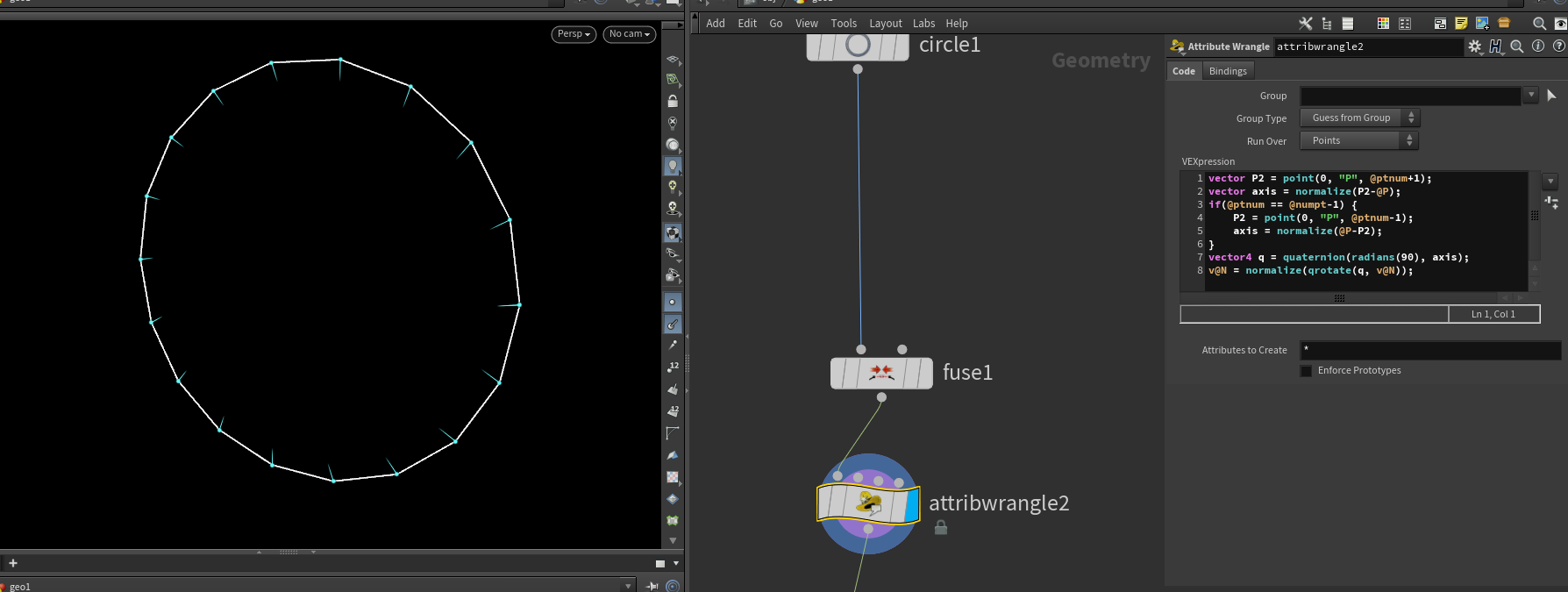1568x592 pixels.
Task: Show the node tree view icon
Action: click(x=1327, y=24)
